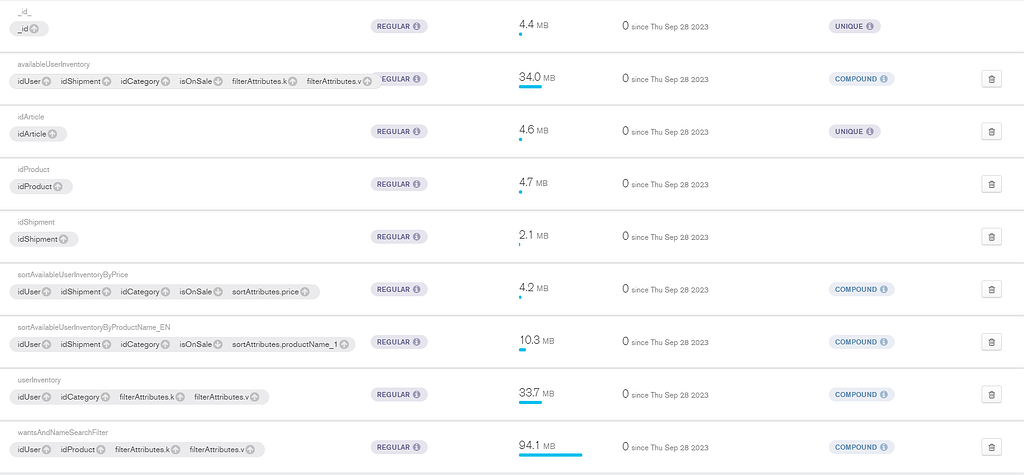1024x475 pixels.
Task: Delete the availableUserInventory index via trash icon
Action: (991, 78)
